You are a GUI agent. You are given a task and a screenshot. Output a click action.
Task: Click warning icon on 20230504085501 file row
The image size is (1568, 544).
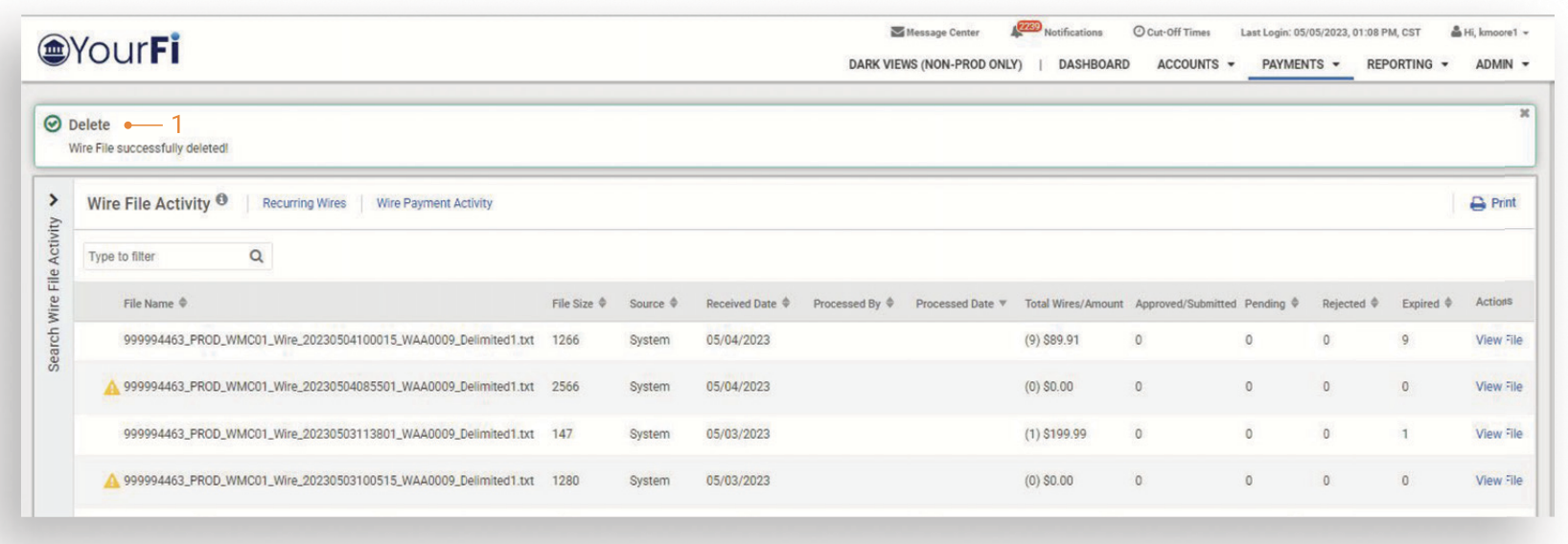112,387
